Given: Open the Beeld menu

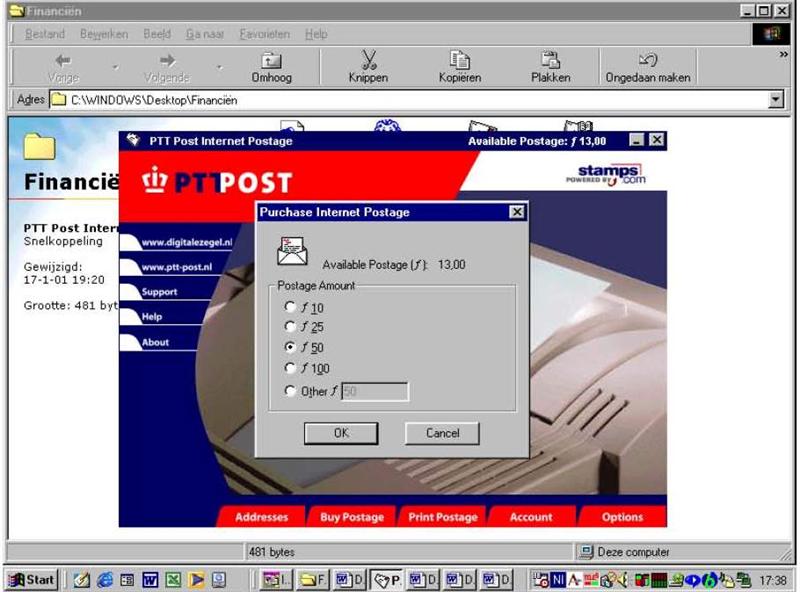Looking at the screenshot, I should click(x=157, y=34).
